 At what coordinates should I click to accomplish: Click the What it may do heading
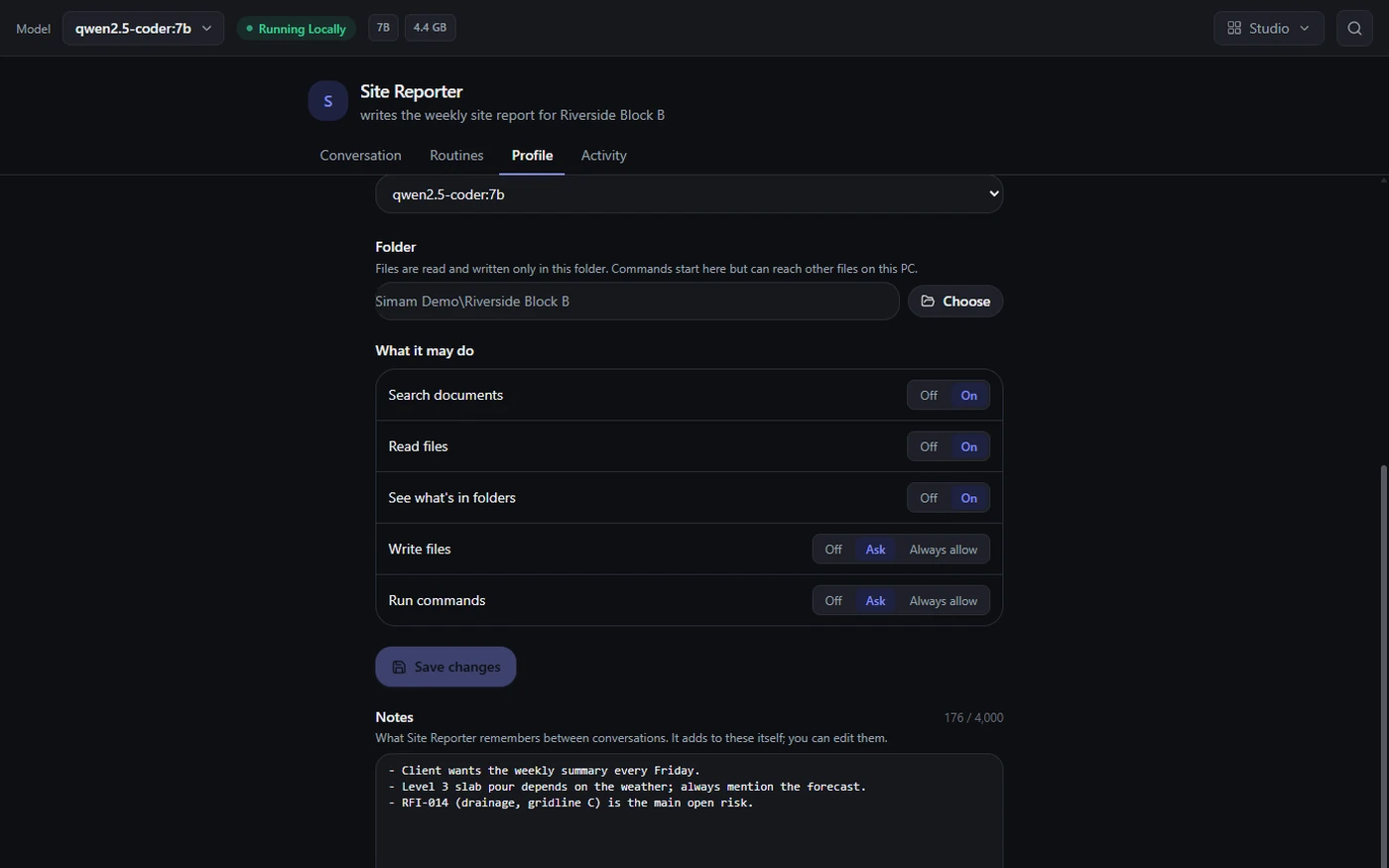(x=425, y=351)
